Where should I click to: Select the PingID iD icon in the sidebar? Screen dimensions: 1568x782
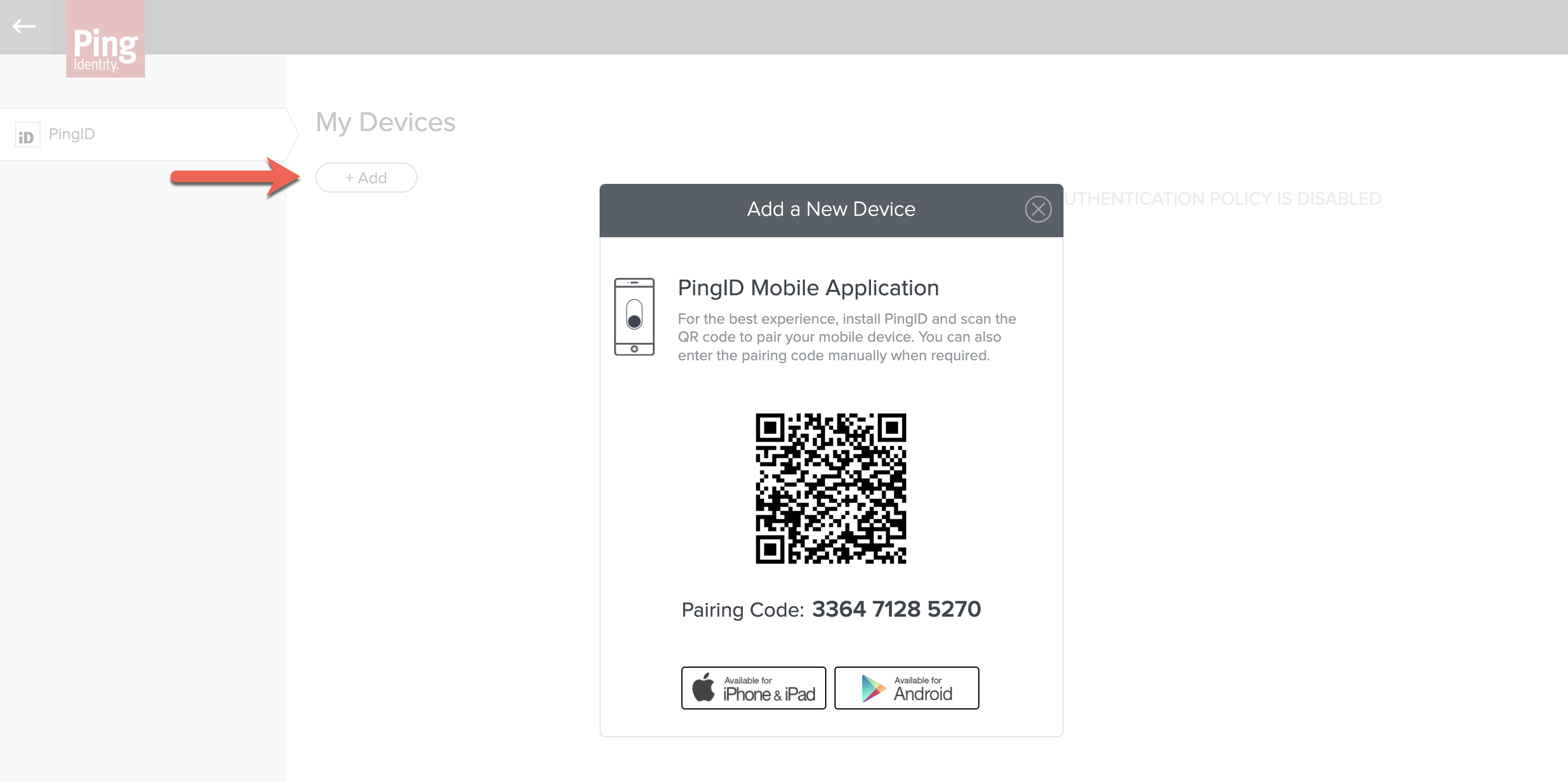pyautogui.click(x=27, y=134)
